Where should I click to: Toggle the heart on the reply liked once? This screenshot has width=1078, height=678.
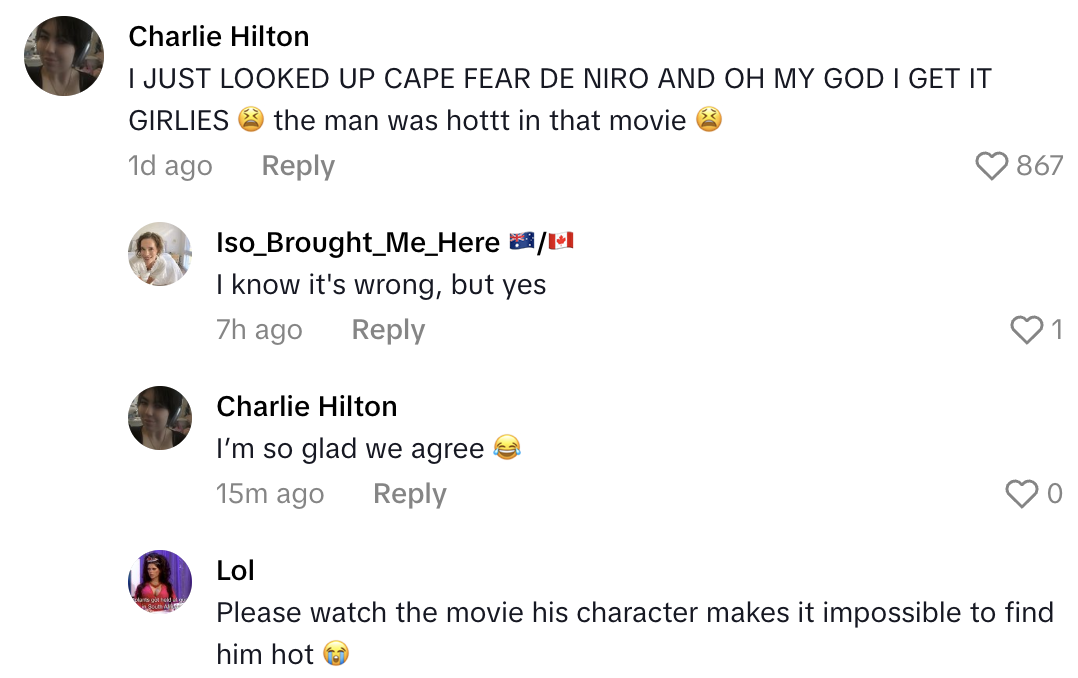[x=1028, y=330]
